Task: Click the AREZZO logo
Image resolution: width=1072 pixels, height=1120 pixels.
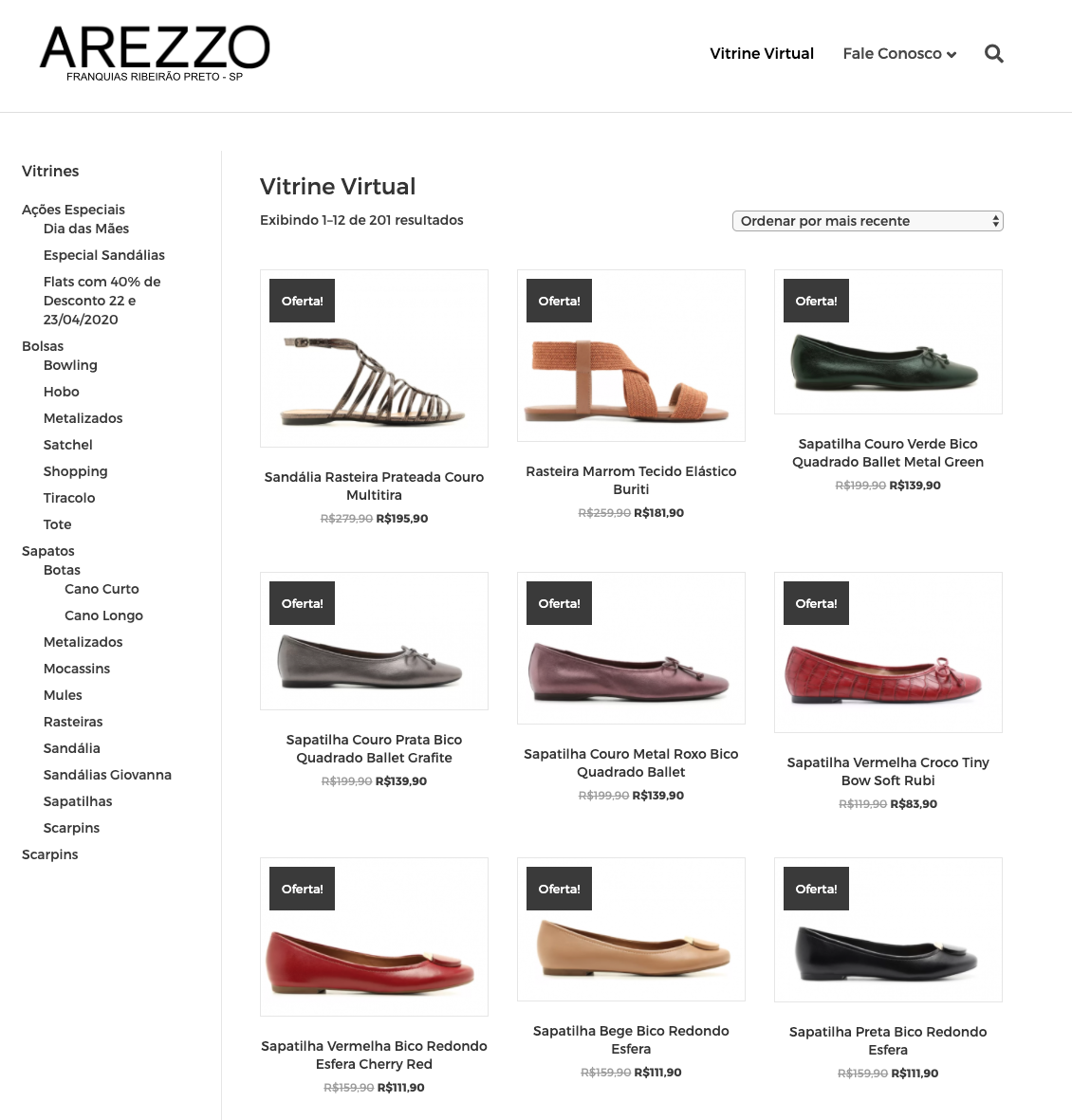Action: (155, 53)
